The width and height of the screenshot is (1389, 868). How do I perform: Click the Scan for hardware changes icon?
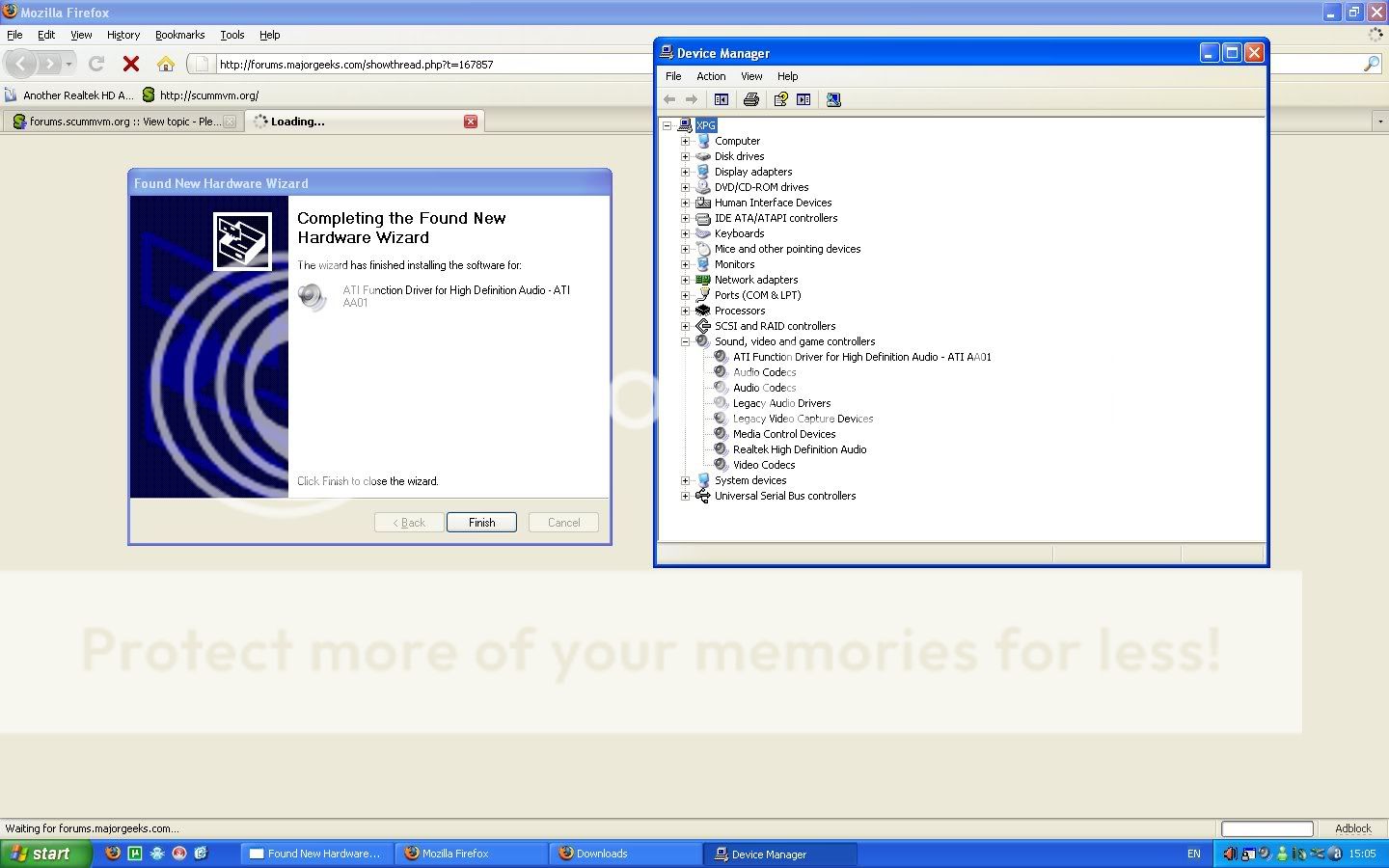(x=833, y=99)
